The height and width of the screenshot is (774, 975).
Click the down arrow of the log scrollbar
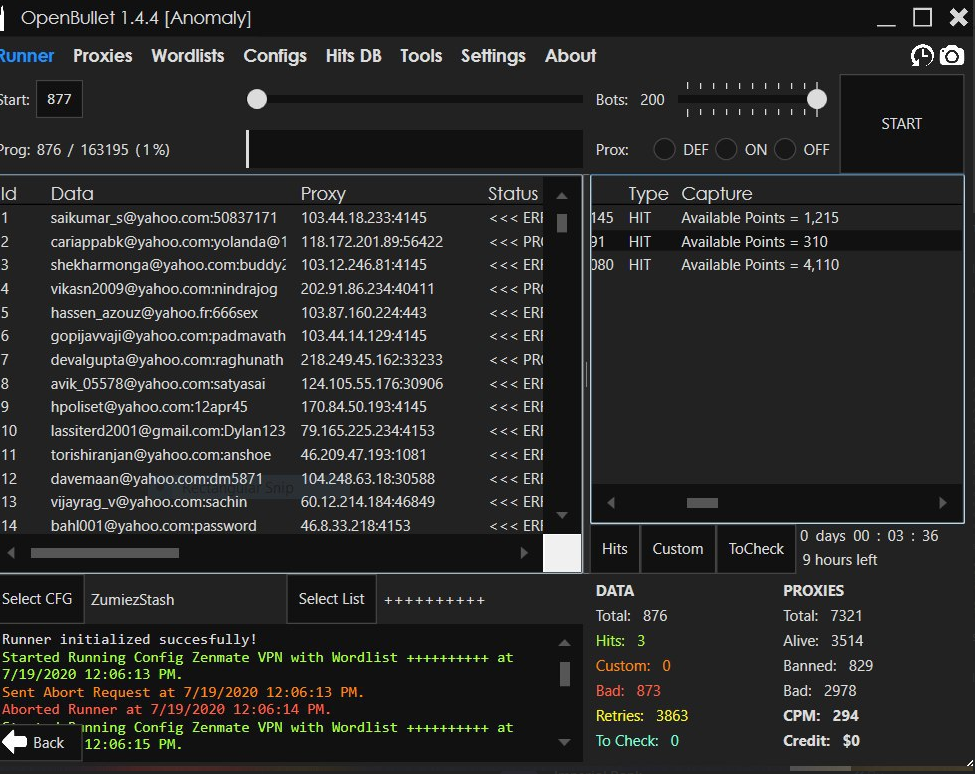pyautogui.click(x=565, y=742)
